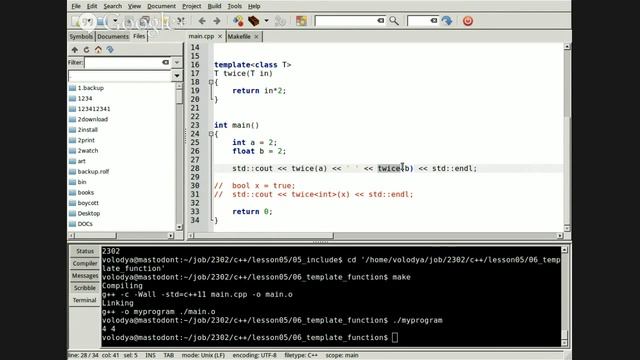Find text using the magnifier icon

tap(394, 21)
